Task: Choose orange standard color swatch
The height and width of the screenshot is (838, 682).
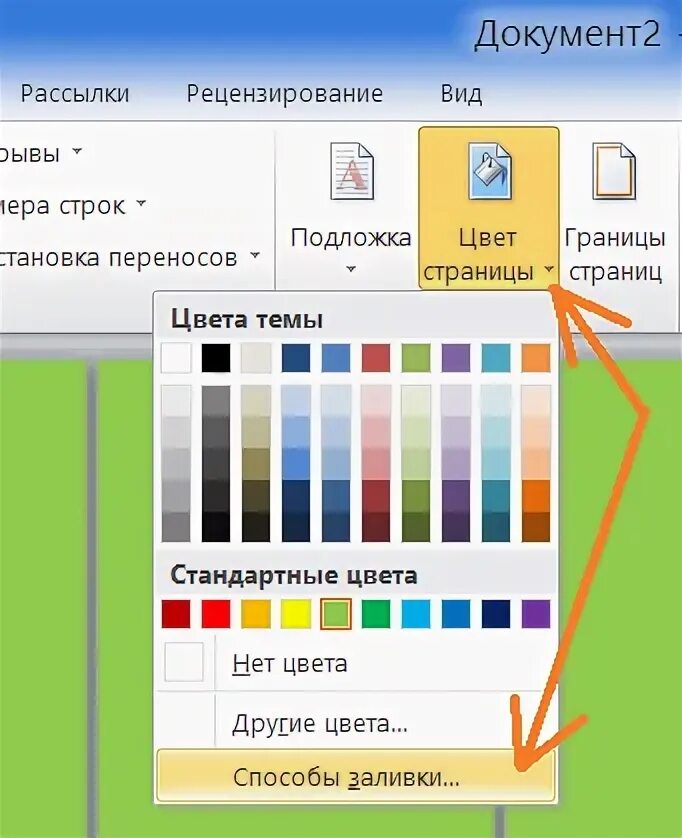Action: click(256, 614)
